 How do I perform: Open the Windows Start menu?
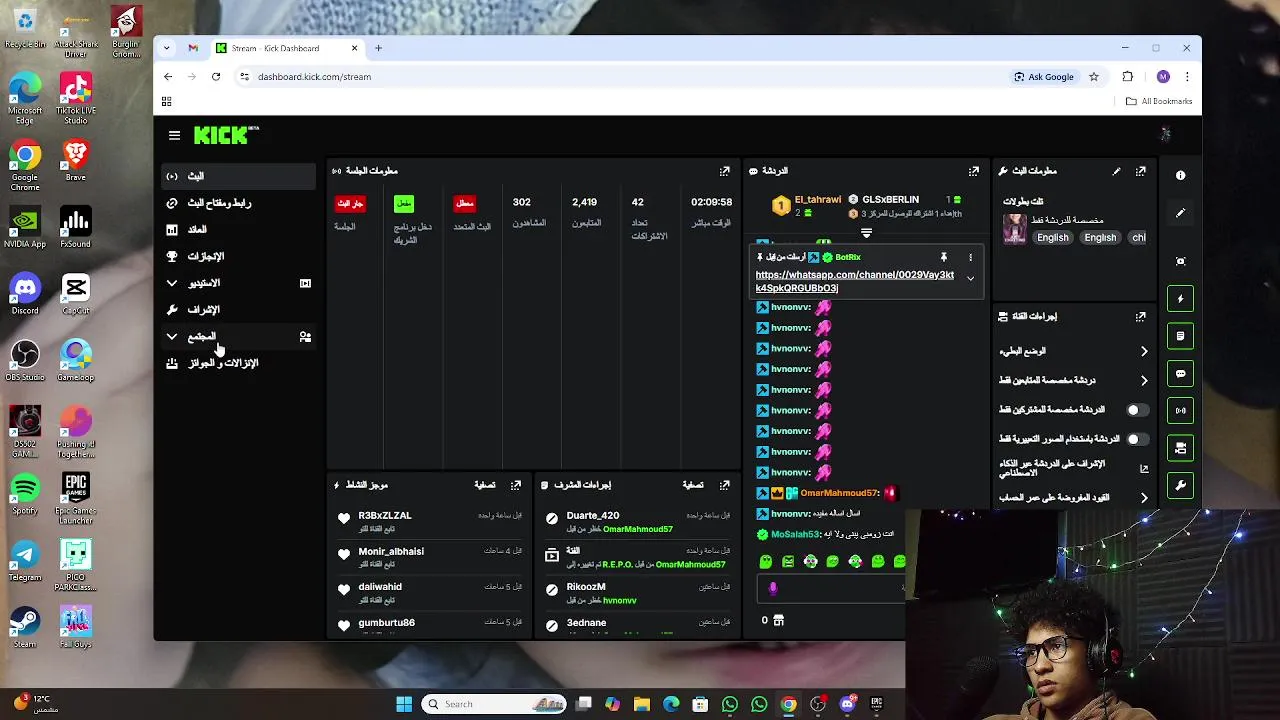(x=404, y=704)
